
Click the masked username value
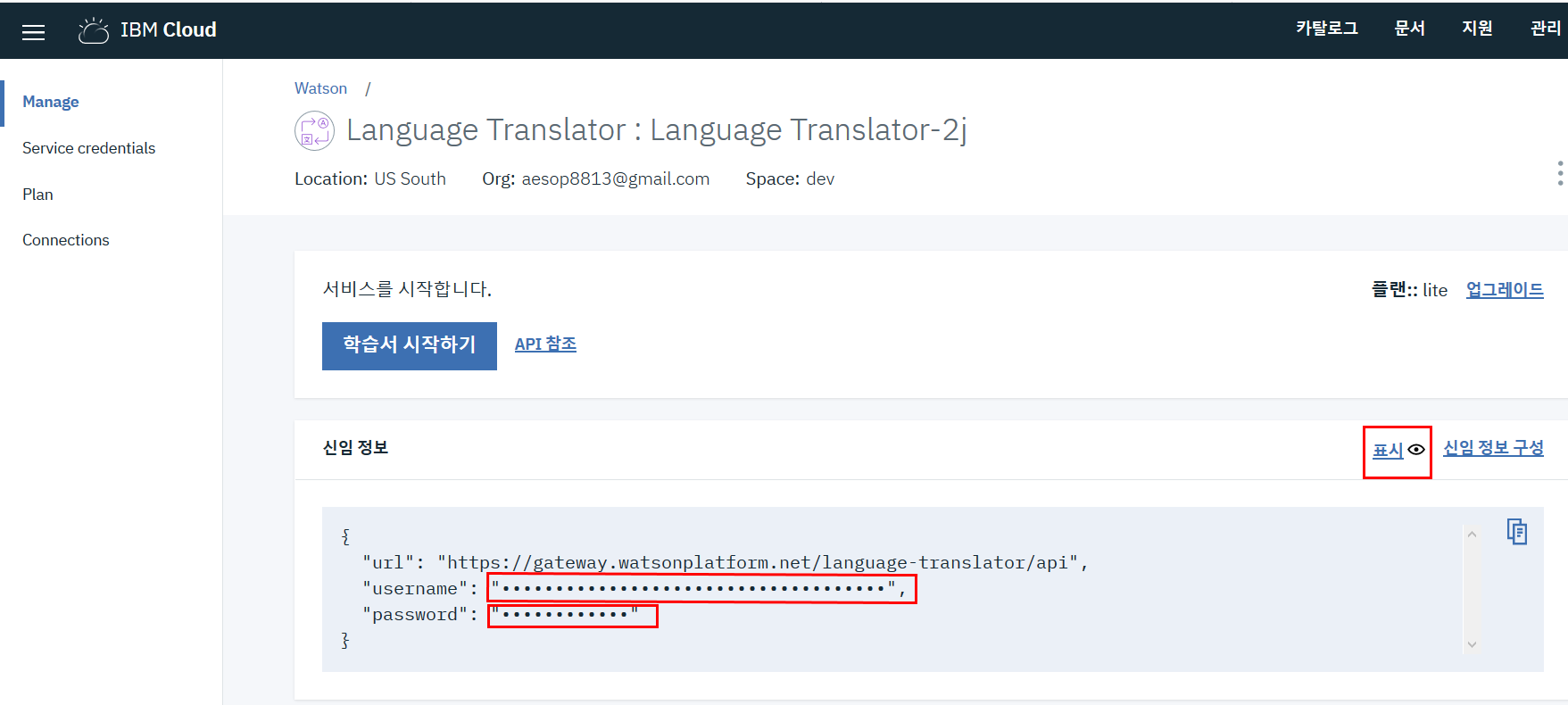pos(694,588)
